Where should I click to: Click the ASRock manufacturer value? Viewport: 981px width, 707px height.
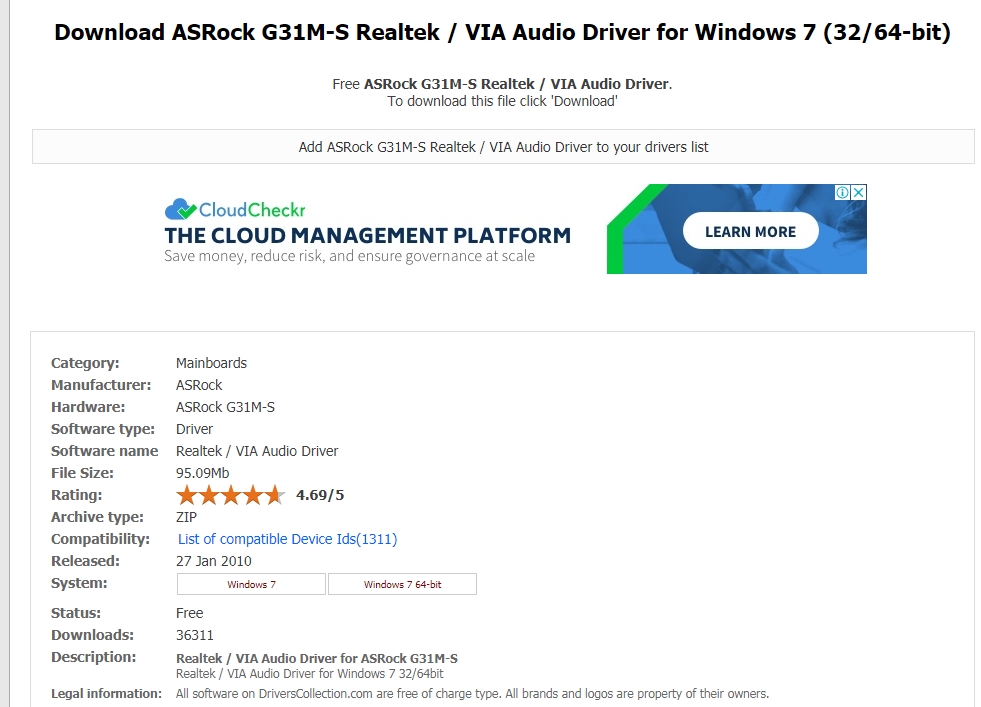coord(199,385)
